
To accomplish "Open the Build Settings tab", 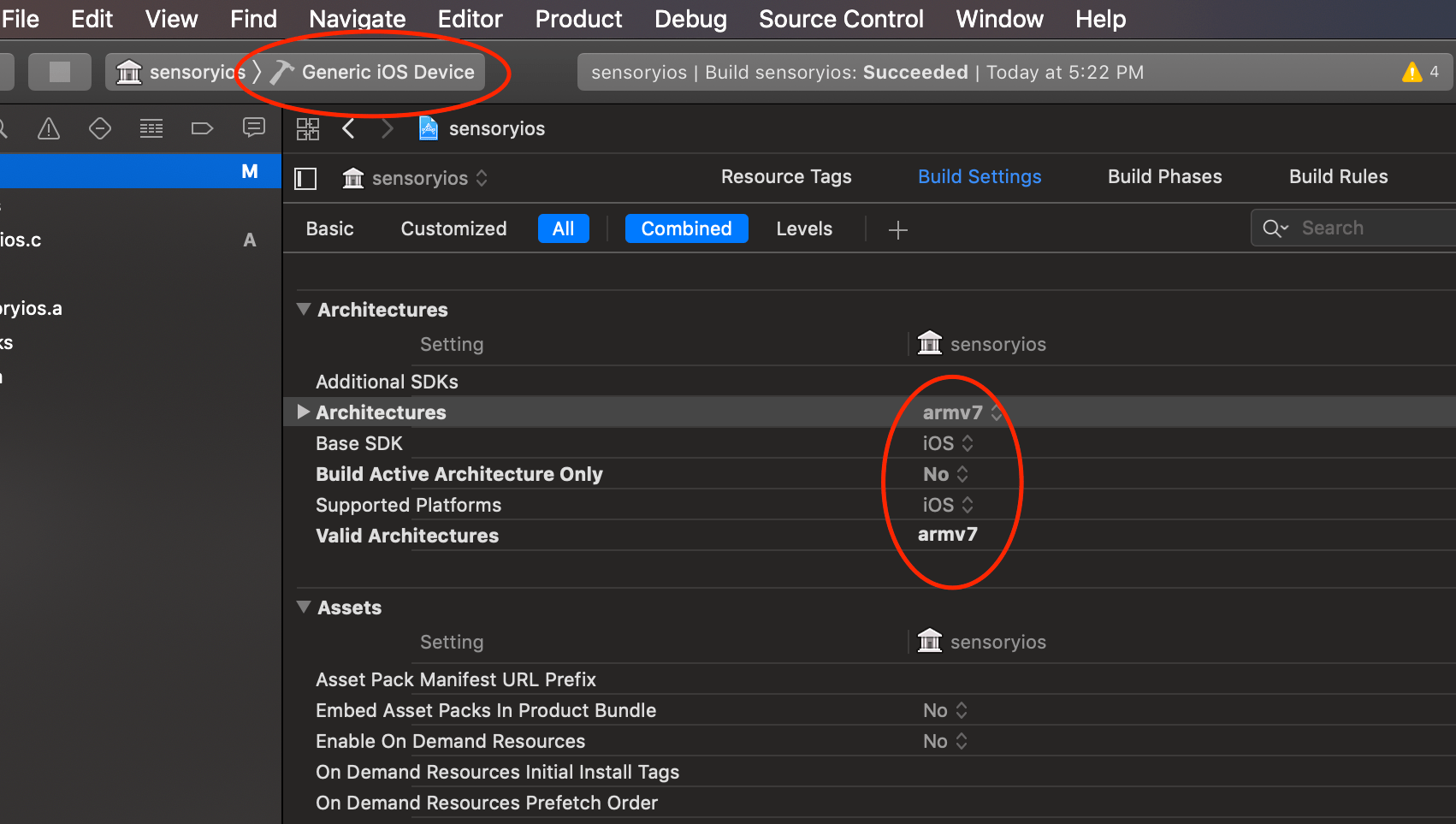I will coord(980,176).
